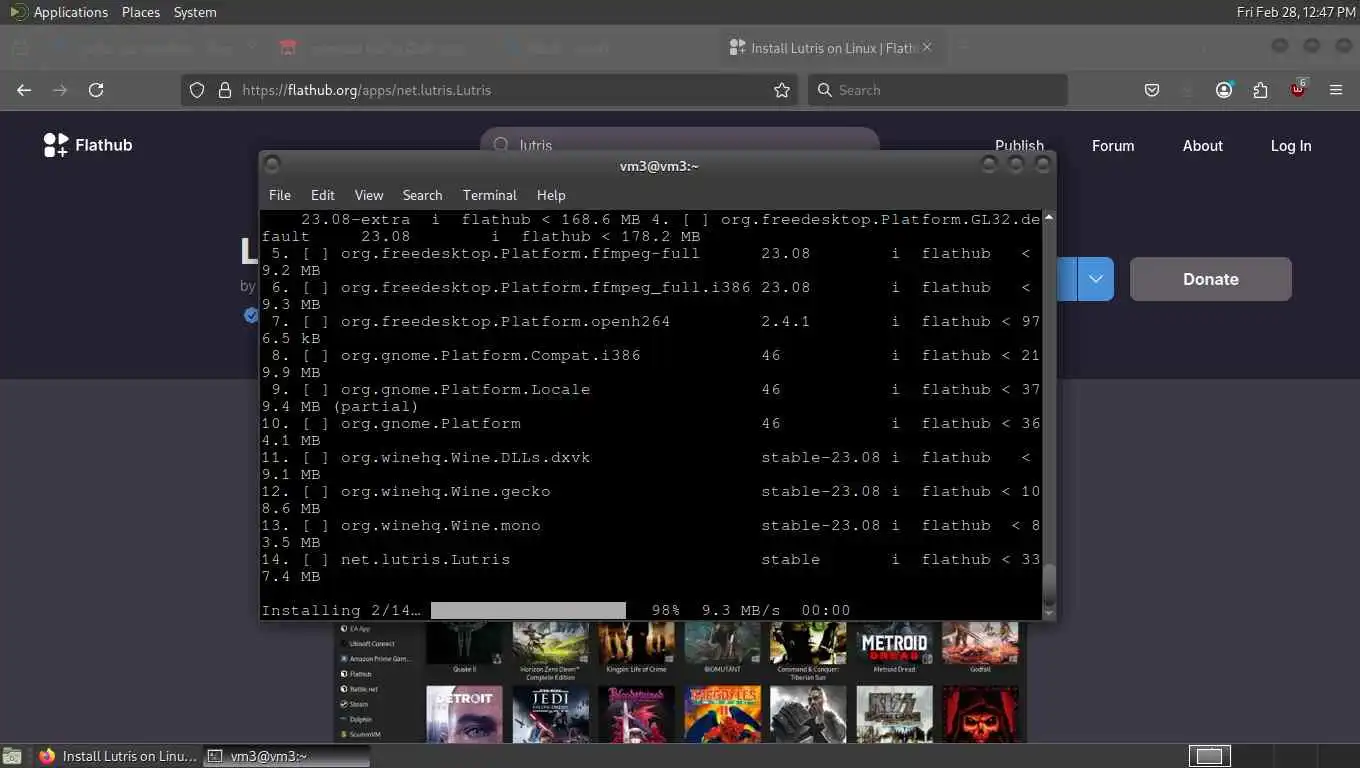Click the blue verified badge under Lutris title
The height and width of the screenshot is (768, 1360).
pyautogui.click(x=251, y=316)
